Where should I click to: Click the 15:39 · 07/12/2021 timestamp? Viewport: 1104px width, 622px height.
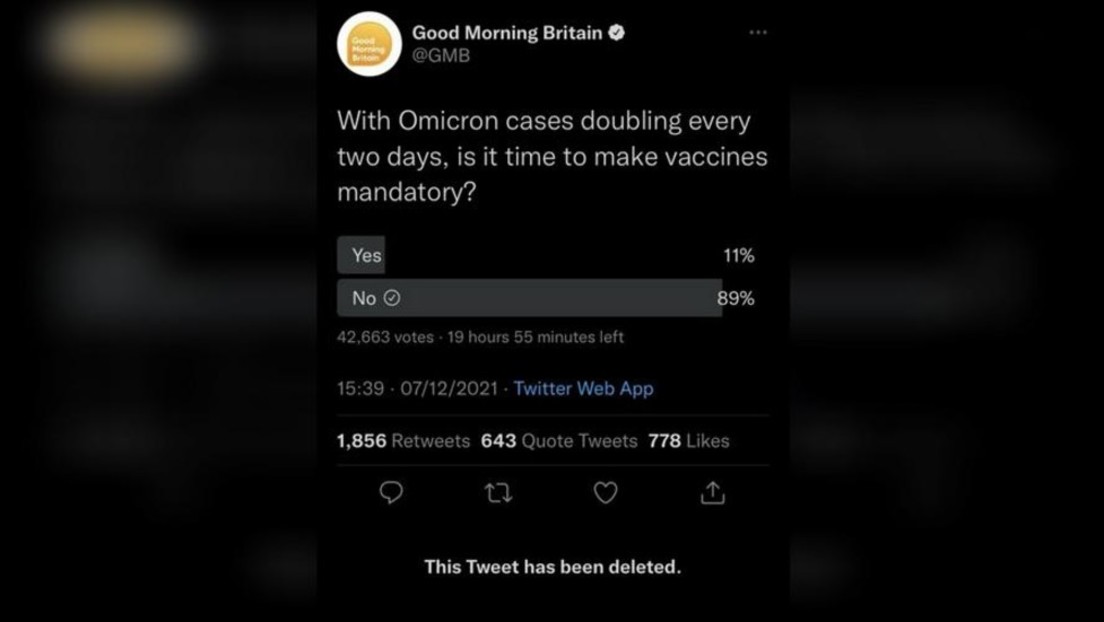click(x=417, y=389)
